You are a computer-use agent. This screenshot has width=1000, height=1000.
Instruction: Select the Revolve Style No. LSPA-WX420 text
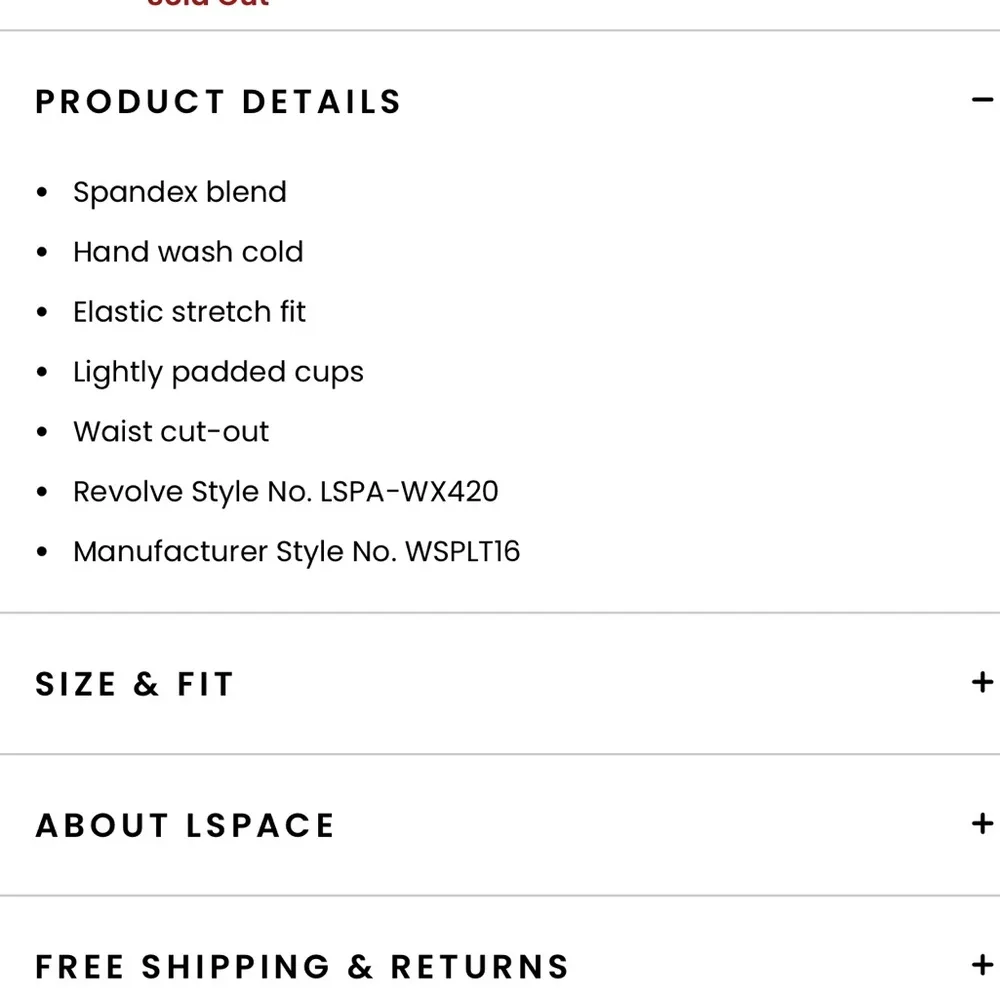pyautogui.click(x=287, y=491)
